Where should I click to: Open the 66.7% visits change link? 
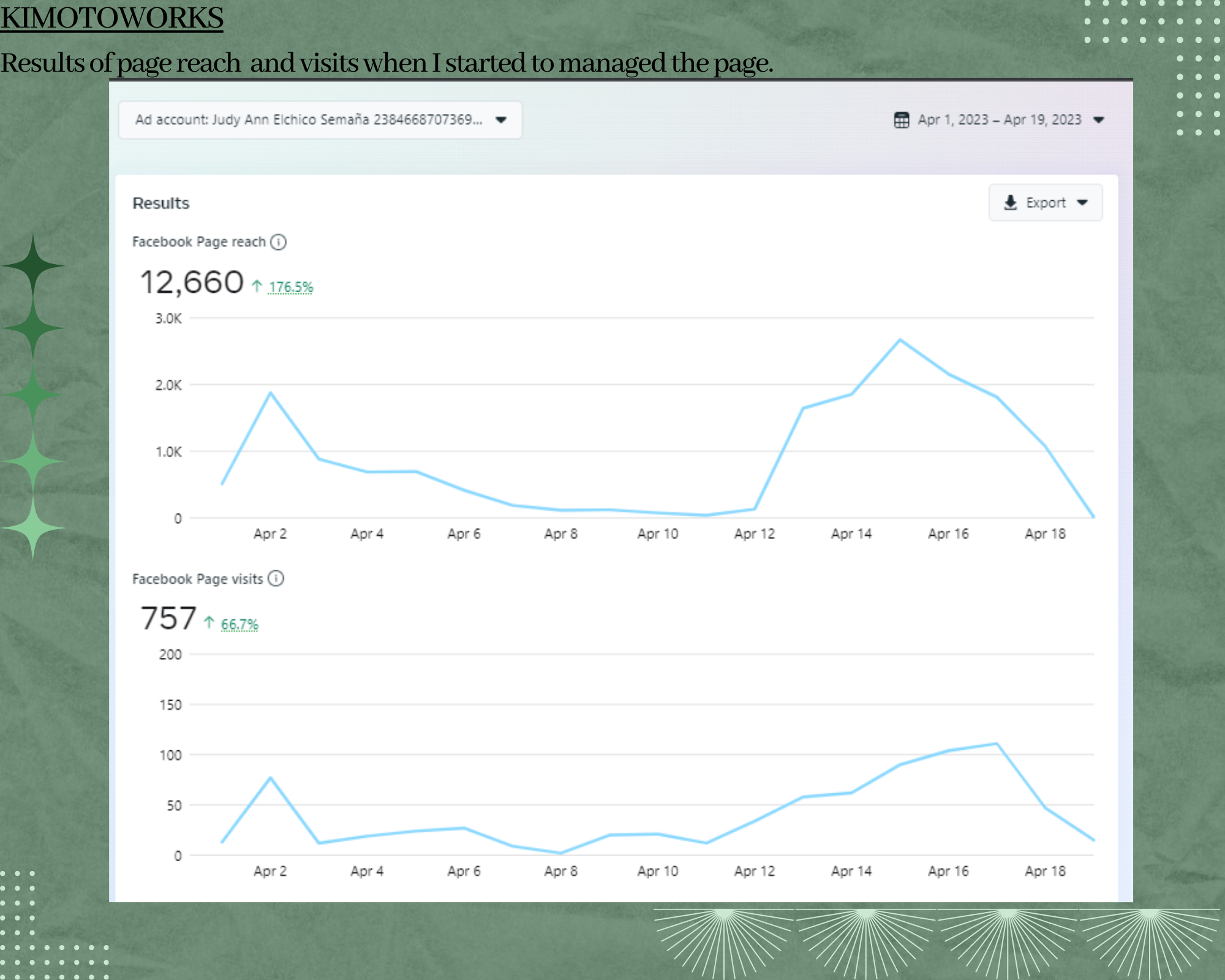coord(239,624)
